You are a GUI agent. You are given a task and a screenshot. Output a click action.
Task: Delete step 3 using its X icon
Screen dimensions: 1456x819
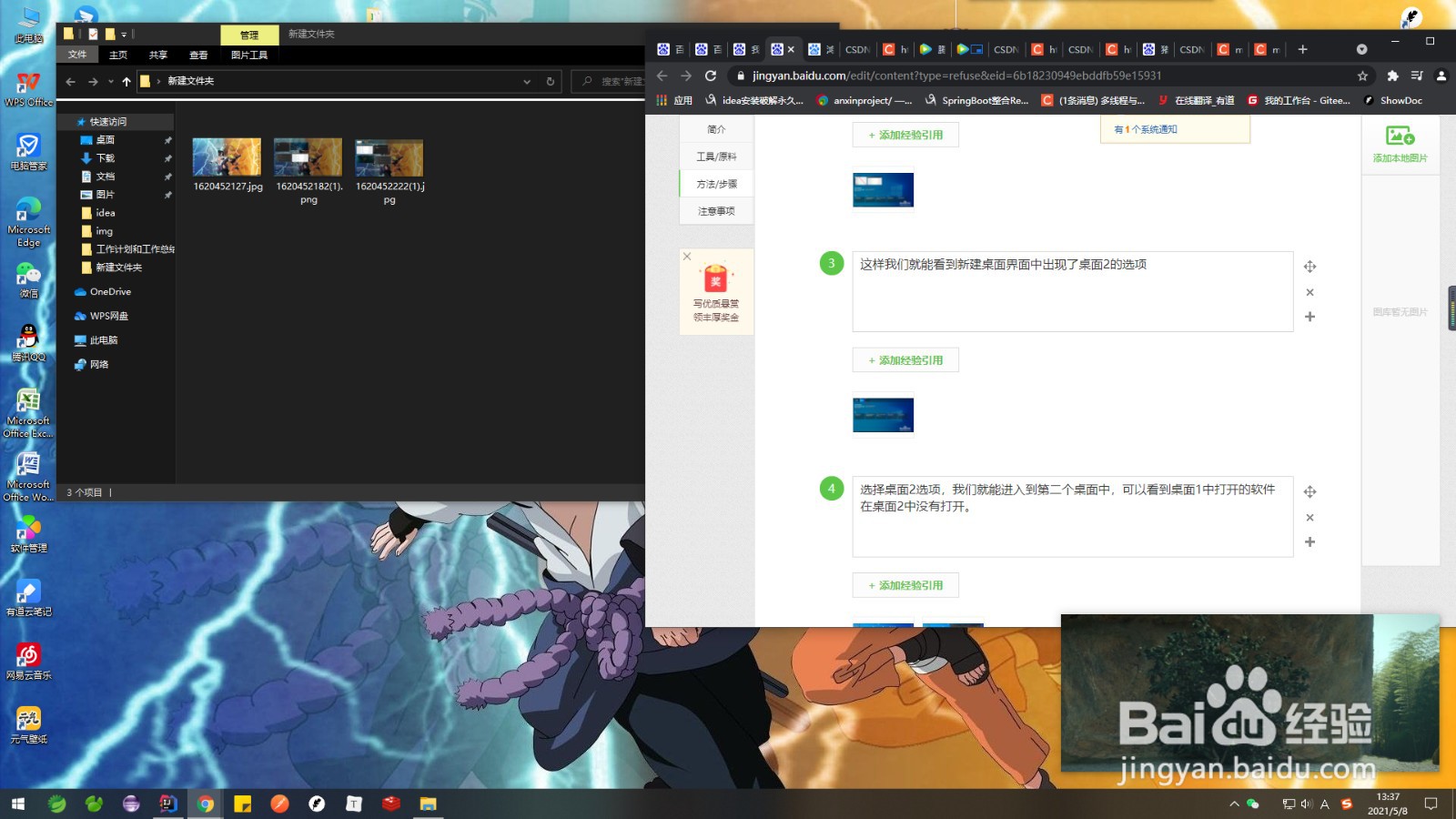click(x=1309, y=292)
